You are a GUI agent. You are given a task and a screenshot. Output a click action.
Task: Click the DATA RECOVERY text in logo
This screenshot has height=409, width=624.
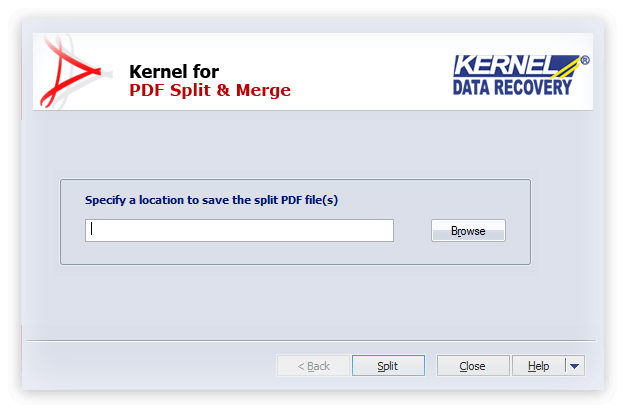(x=512, y=87)
